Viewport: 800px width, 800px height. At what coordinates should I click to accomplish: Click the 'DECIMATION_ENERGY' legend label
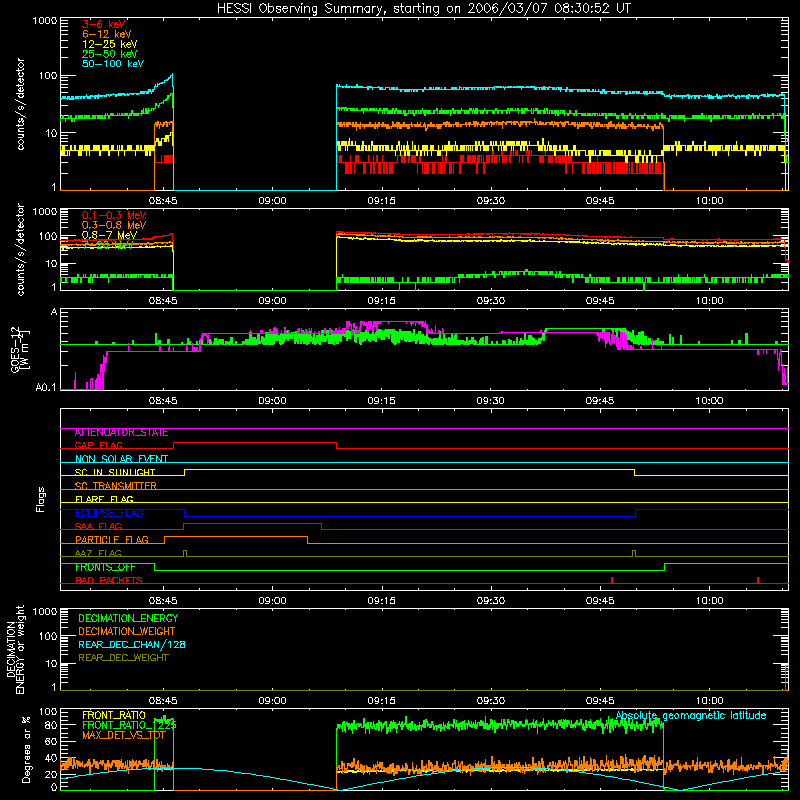pyautogui.click(x=128, y=618)
